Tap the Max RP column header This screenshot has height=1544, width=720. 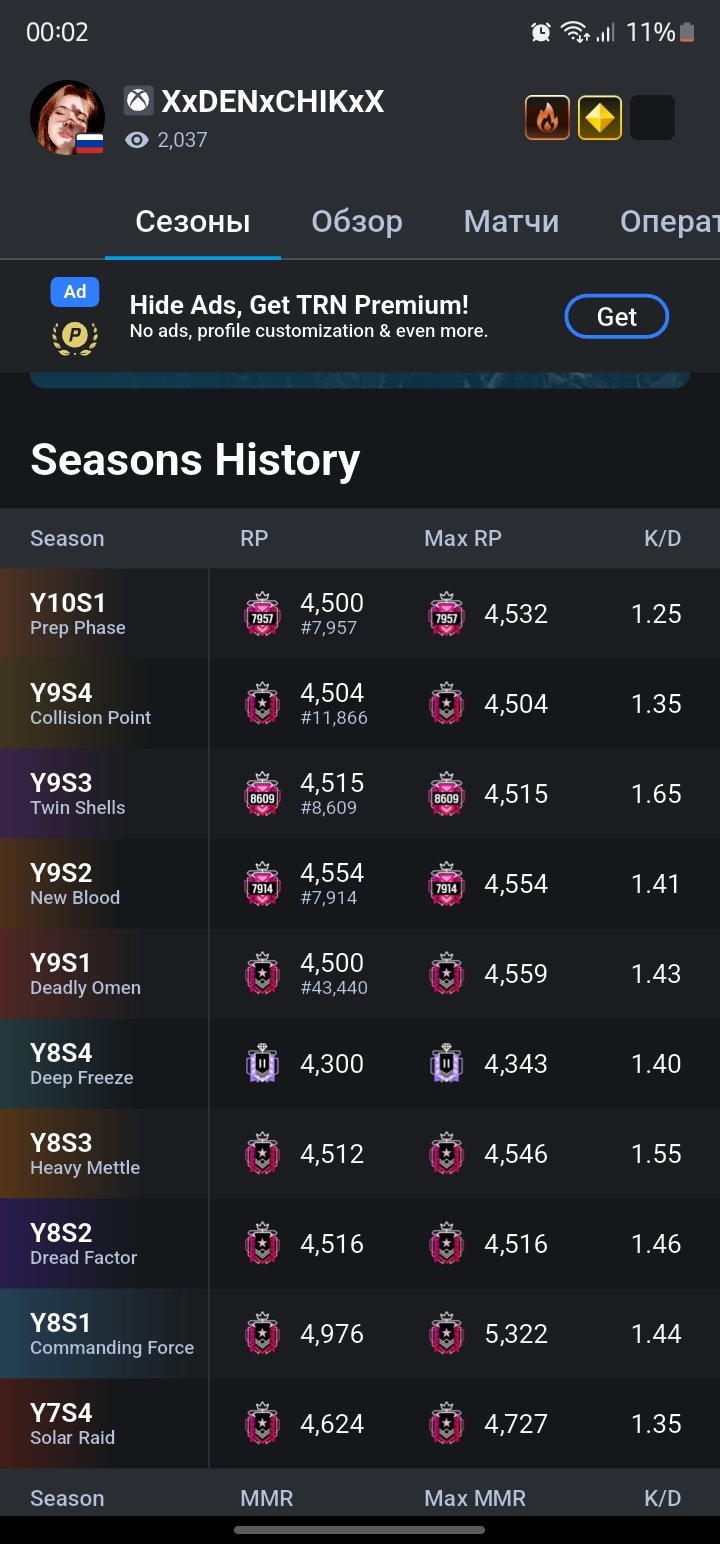click(463, 539)
